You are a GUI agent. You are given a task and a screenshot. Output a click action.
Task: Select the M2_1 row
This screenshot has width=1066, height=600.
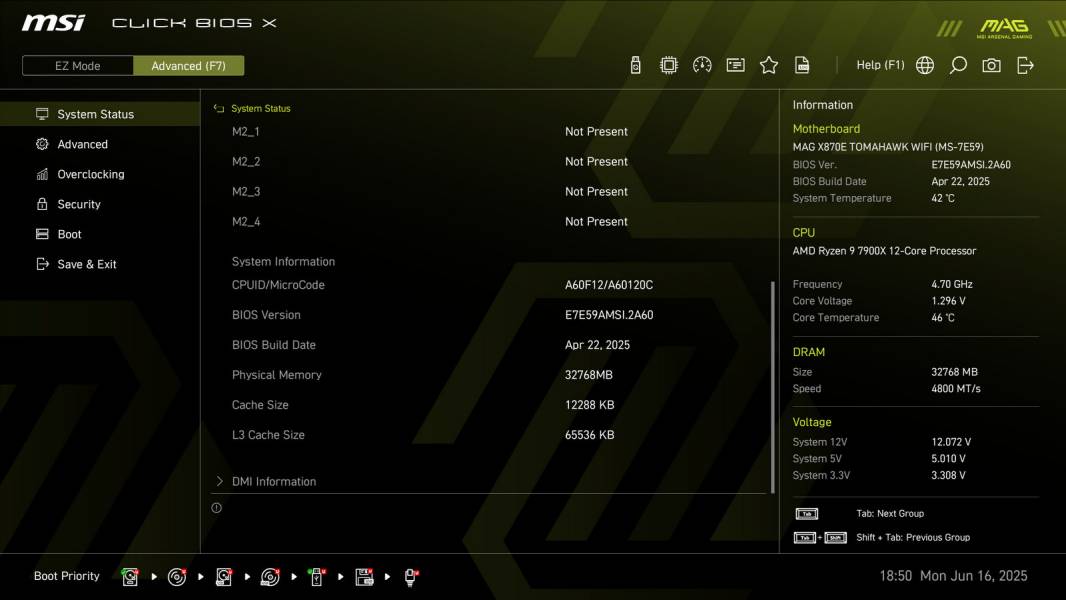click(489, 131)
